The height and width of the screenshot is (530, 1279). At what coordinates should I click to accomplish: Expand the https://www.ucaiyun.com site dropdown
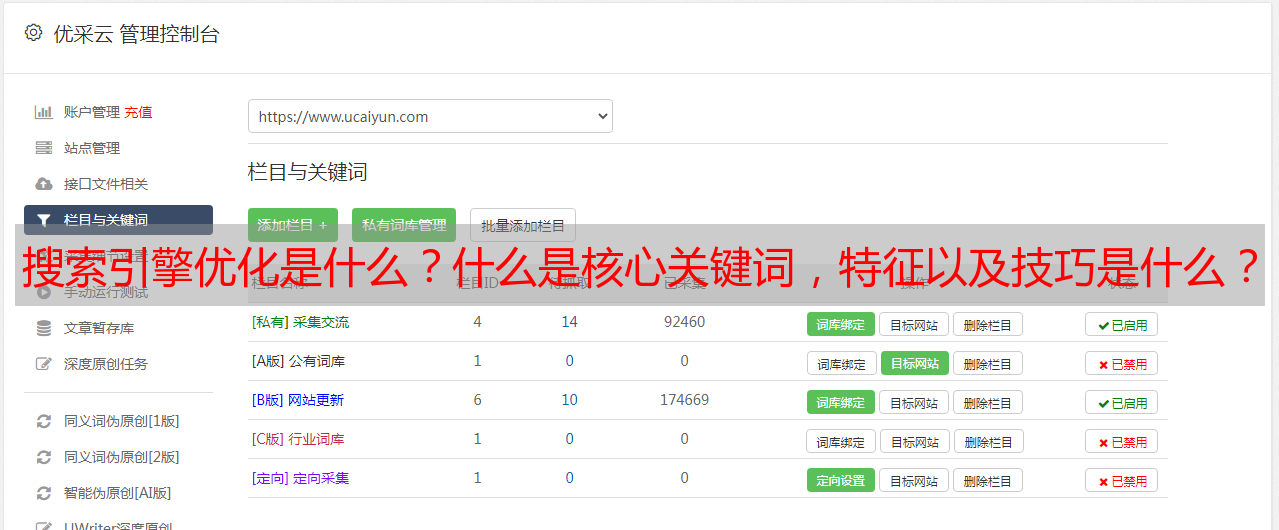tap(430, 116)
